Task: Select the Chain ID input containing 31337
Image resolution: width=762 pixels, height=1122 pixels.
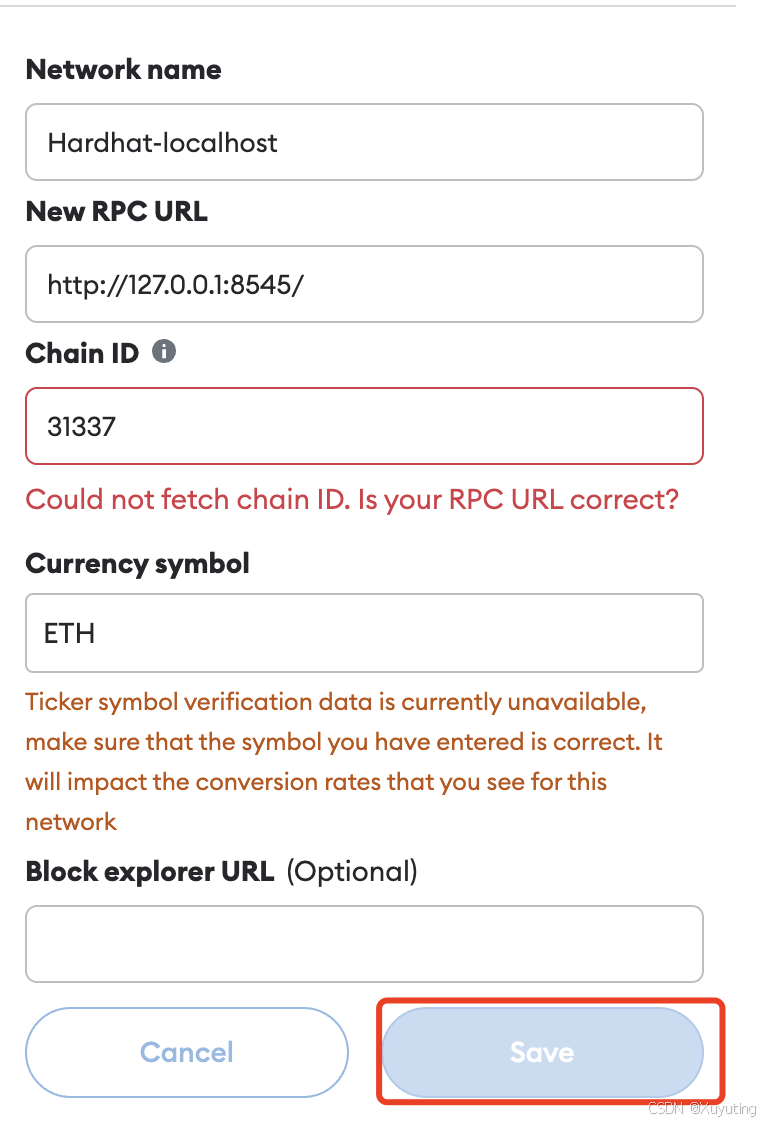Action: coord(364,427)
